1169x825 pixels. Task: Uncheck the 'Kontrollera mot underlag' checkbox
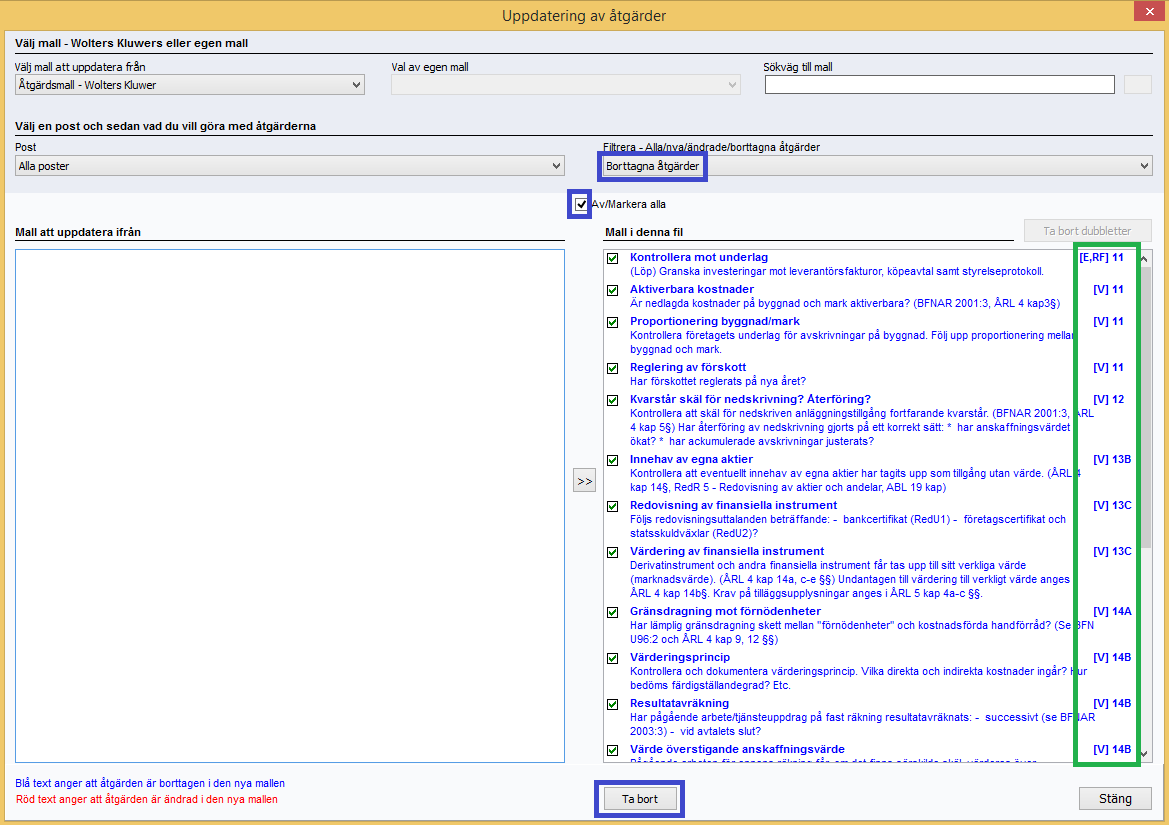click(613, 259)
